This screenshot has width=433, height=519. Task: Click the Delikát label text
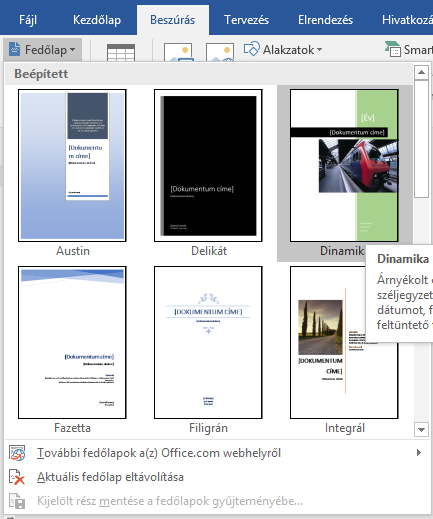coord(209,251)
